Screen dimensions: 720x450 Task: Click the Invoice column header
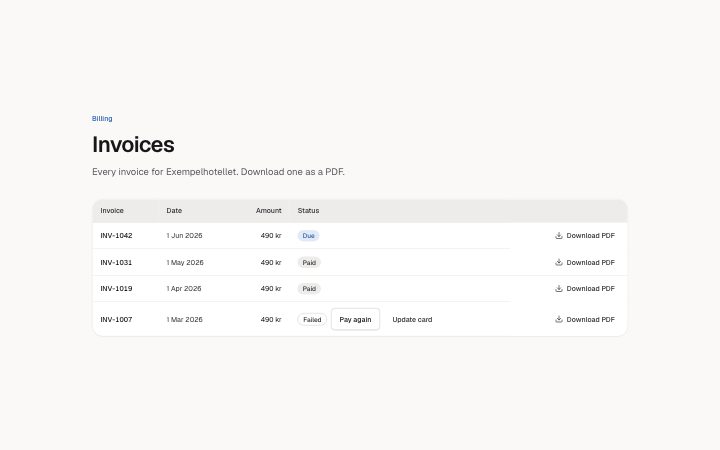point(112,210)
